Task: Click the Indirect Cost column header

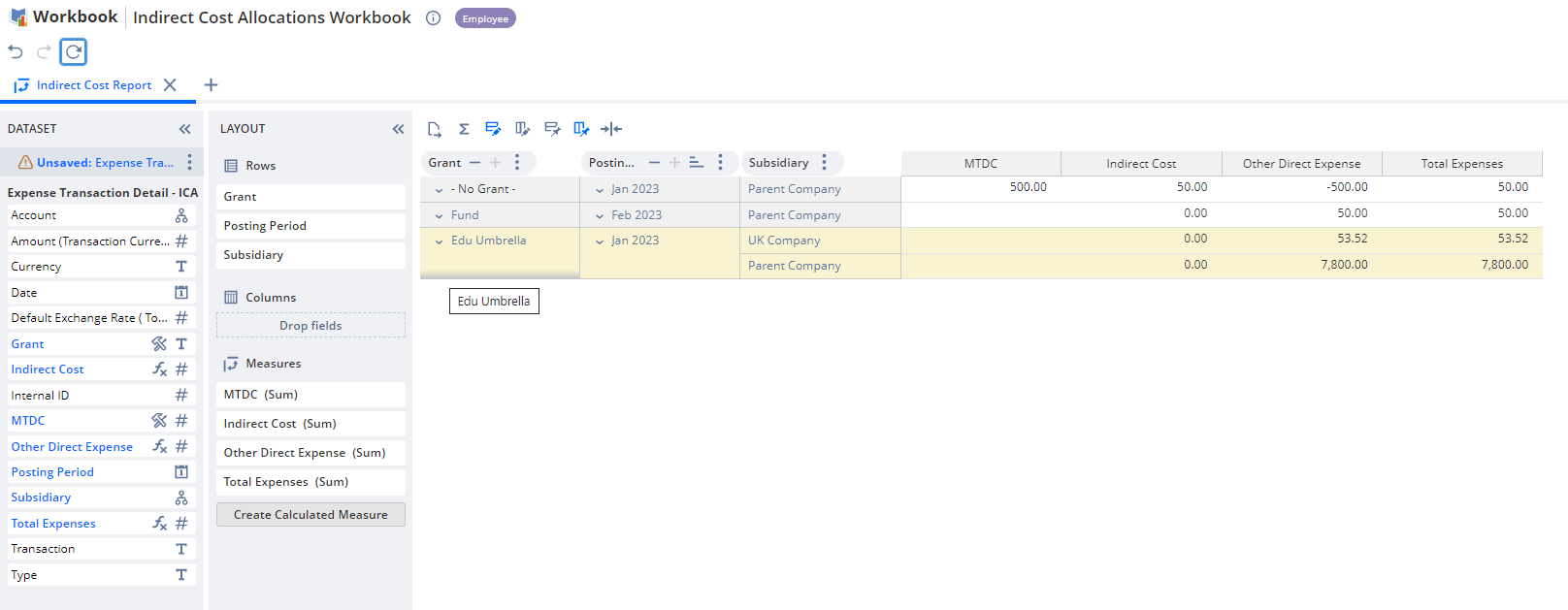Action: click(1141, 164)
